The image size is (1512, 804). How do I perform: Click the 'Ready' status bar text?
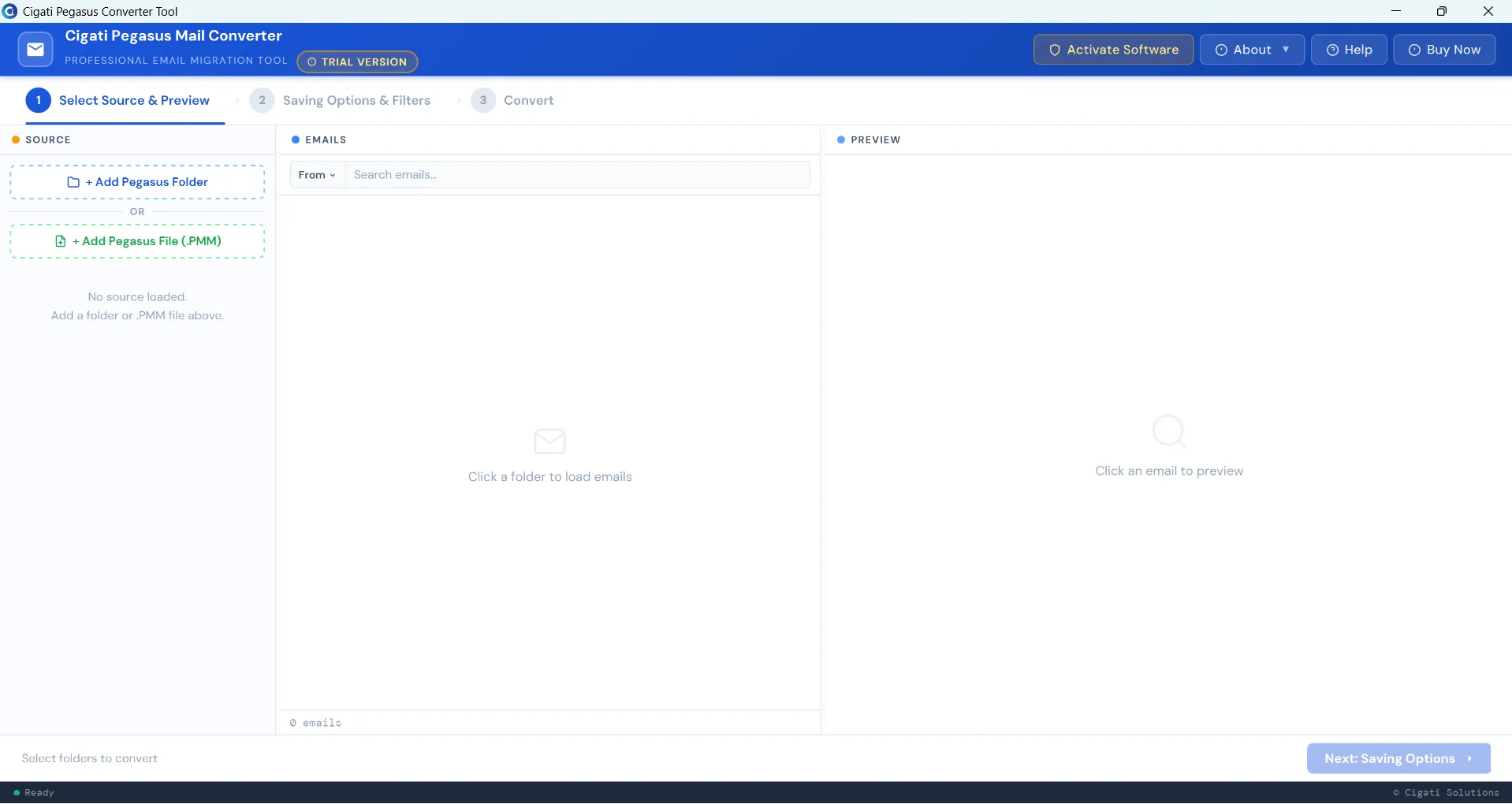click(39, 793)
